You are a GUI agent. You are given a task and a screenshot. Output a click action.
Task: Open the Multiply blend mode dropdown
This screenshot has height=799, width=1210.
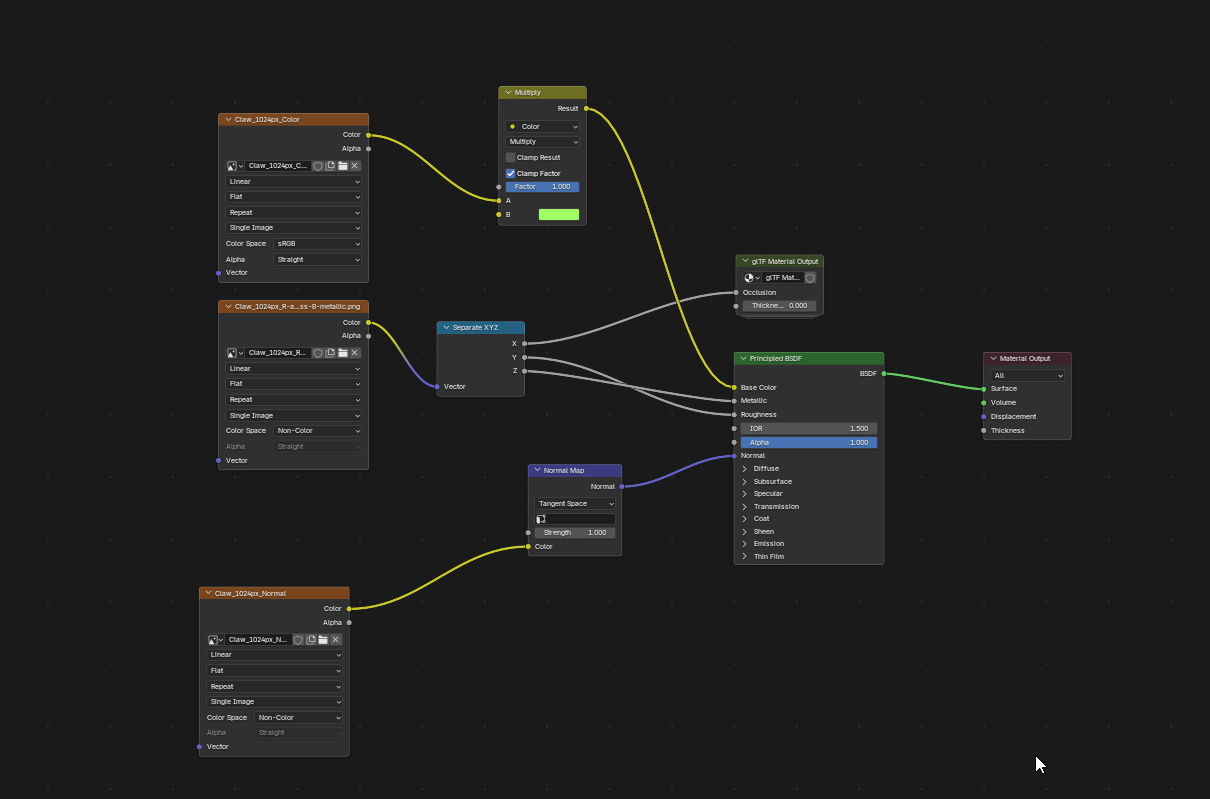tap(542, 142)
